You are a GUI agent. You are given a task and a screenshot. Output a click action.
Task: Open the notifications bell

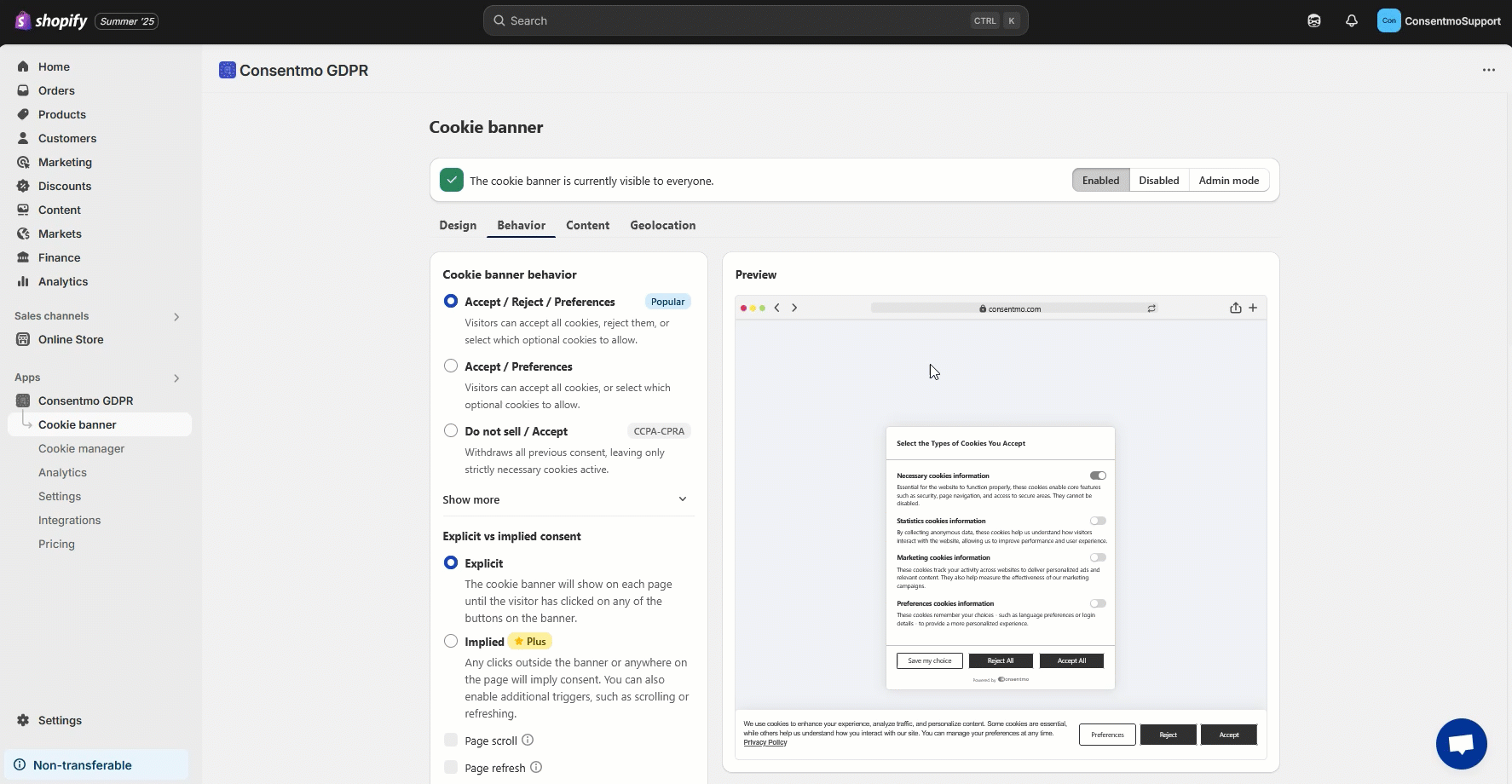pos(1352,20)
